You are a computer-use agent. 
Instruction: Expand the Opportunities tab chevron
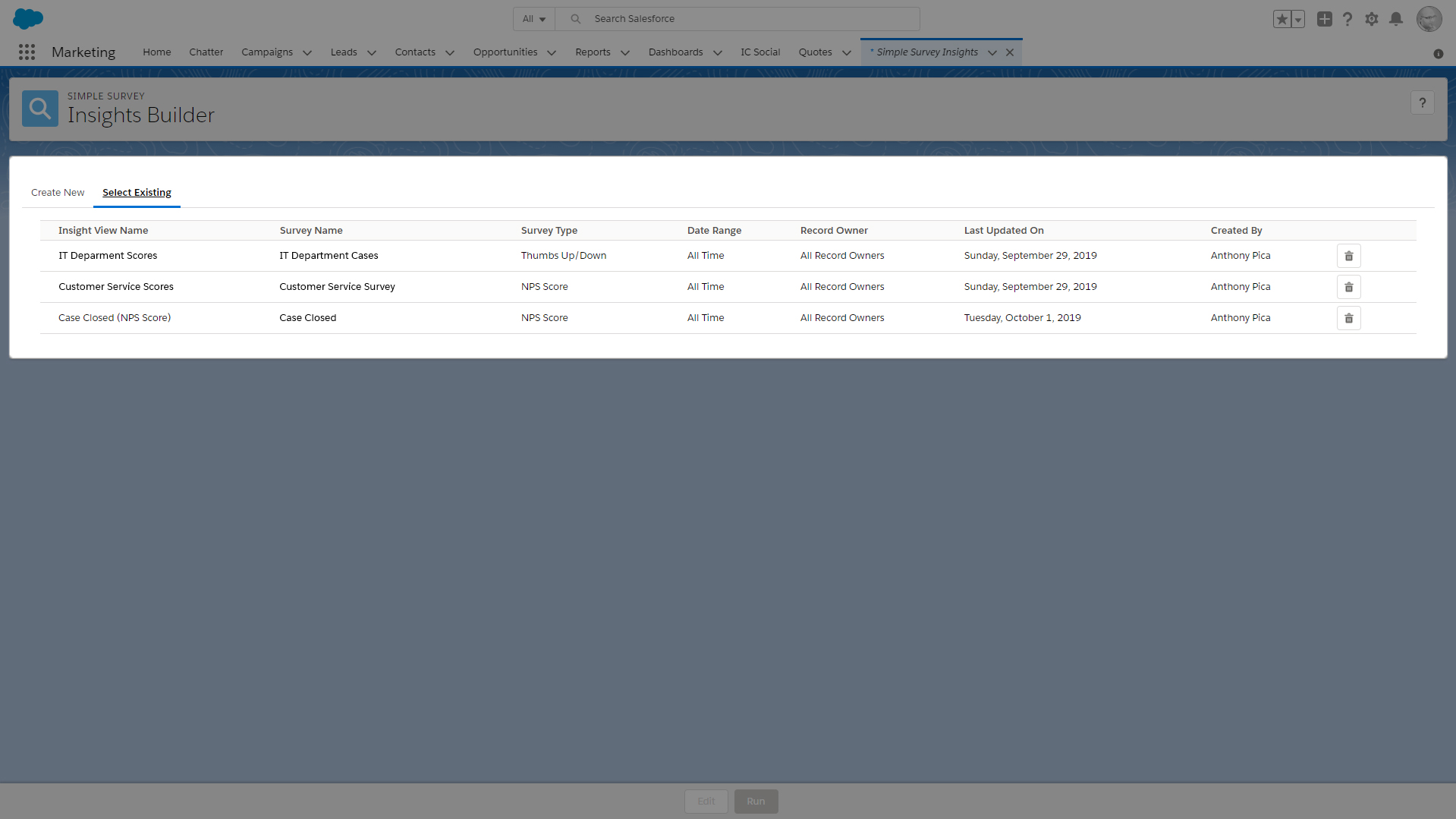[x=552, y=52]
